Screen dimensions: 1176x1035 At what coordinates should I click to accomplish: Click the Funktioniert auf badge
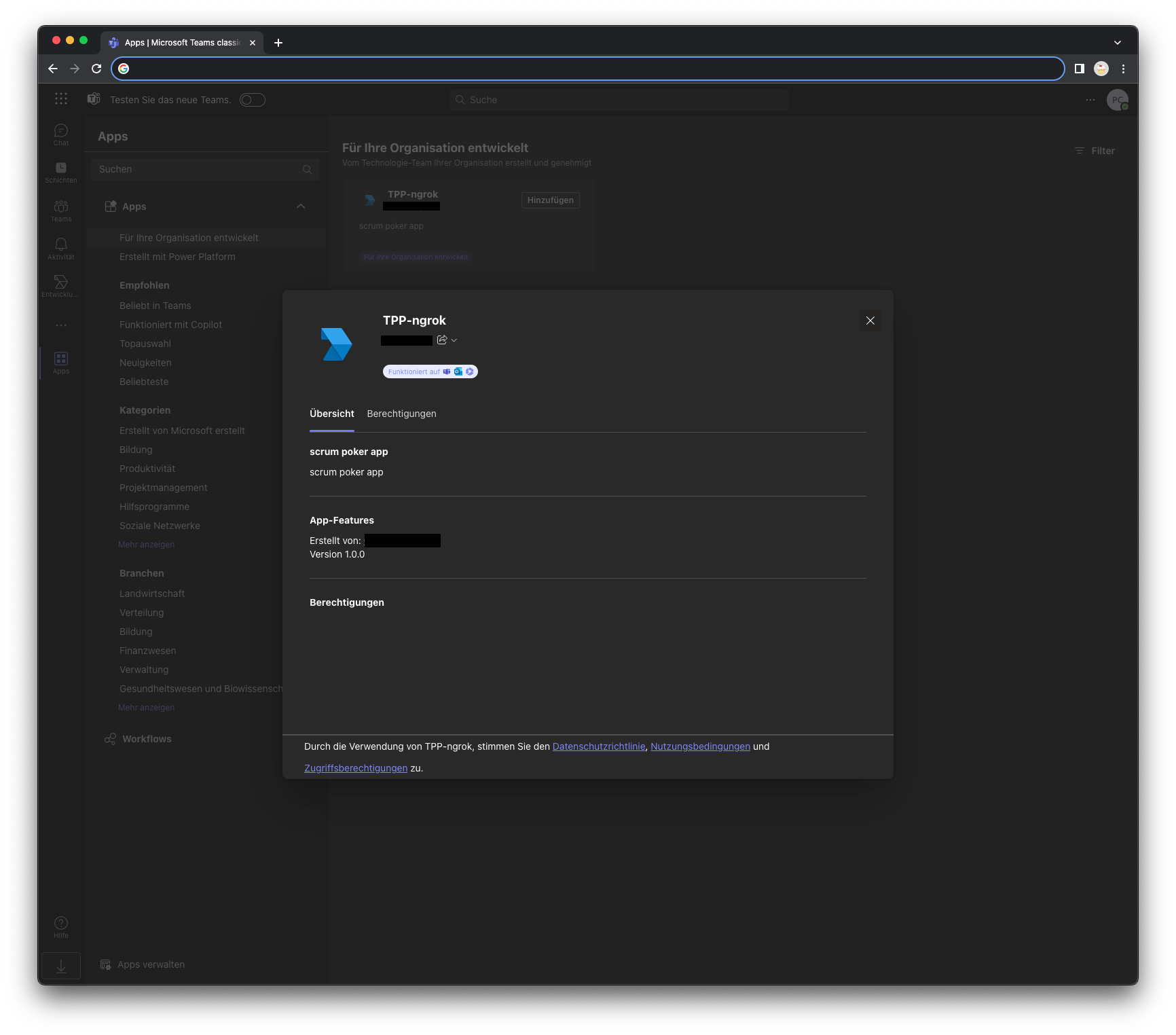click(430, 371)
